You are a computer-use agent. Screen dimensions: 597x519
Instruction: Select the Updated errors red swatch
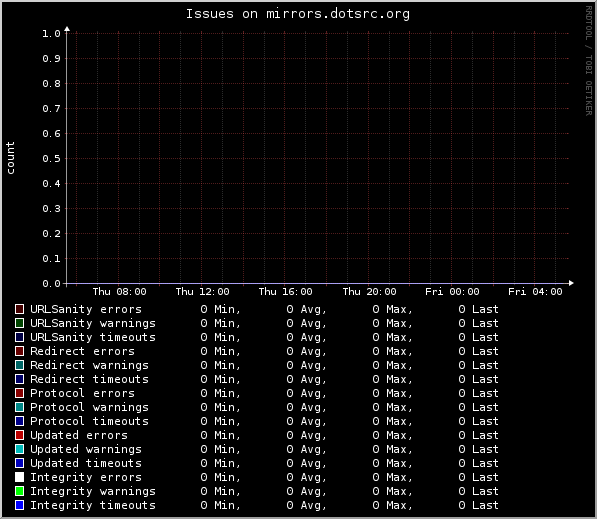click(19, 435)
